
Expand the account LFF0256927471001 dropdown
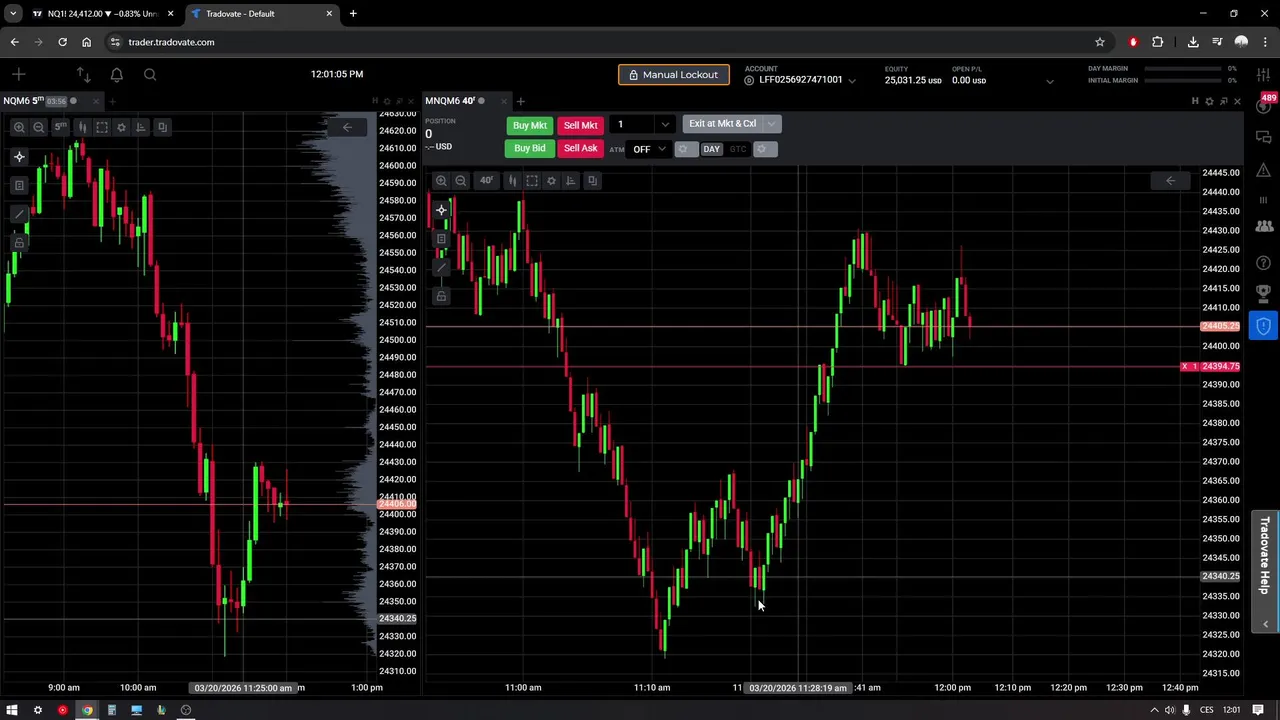tap(852, 81)
